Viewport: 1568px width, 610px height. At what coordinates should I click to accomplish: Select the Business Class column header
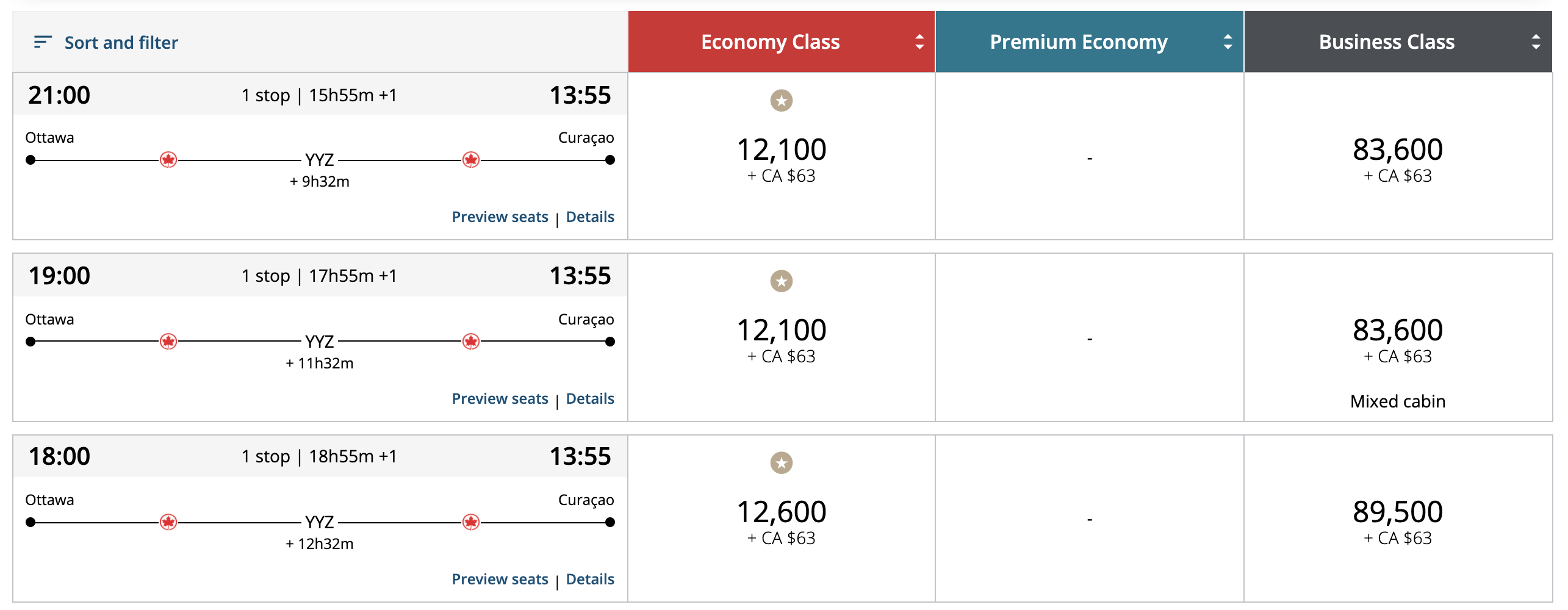pyautogui.click(x=1386, y=42)
